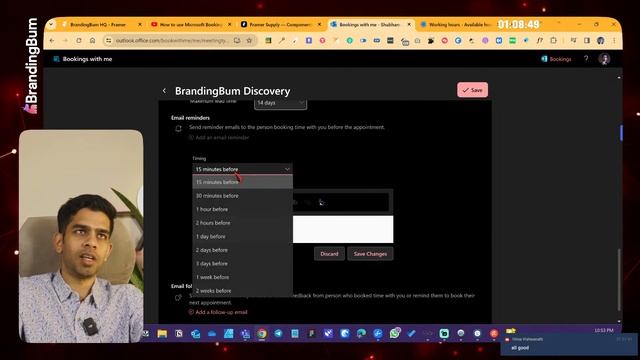Bookmark this page with the star icon

coord(249,40)
